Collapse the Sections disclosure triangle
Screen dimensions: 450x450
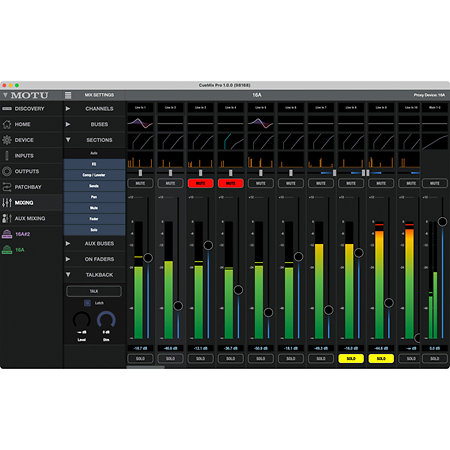coord(68,140)
